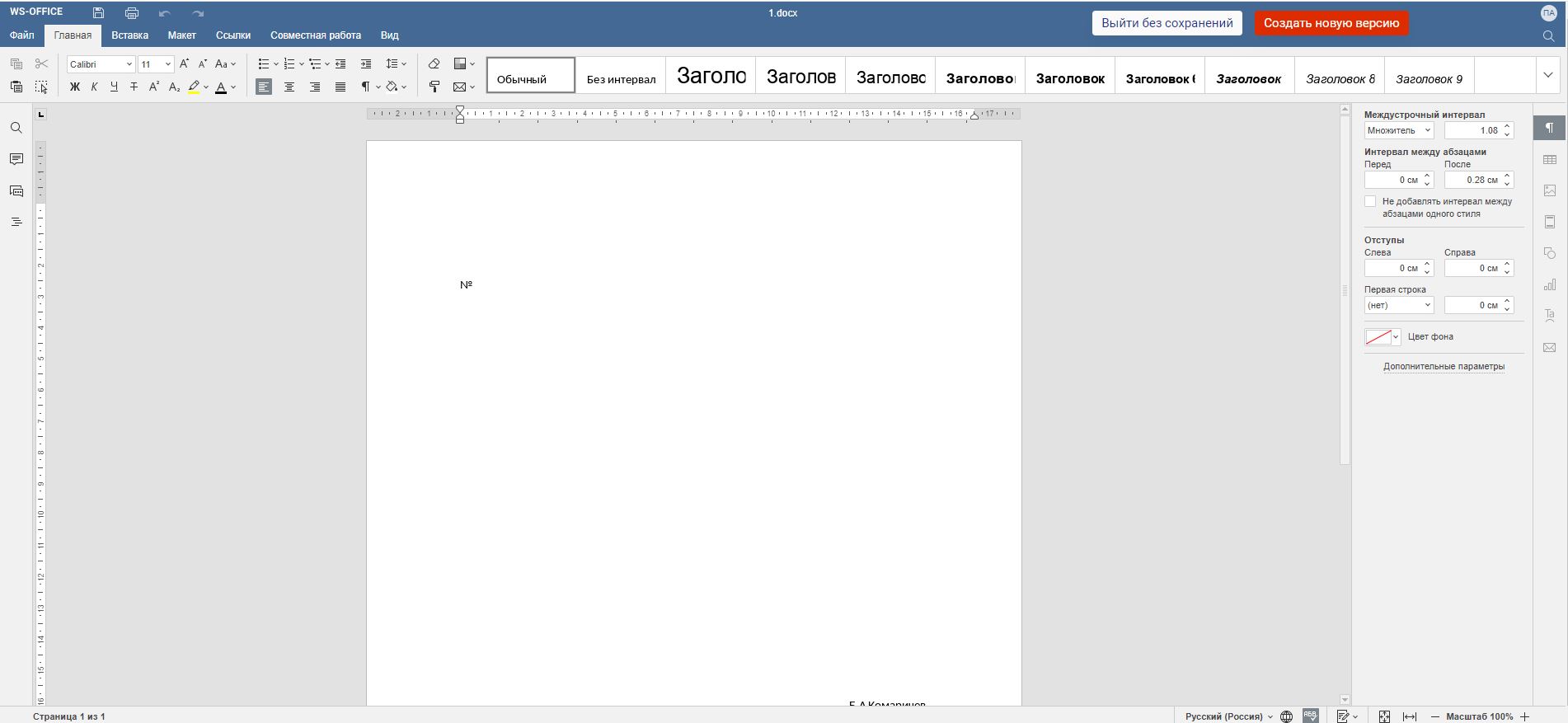Align text to the left

pyautogui.click(x=264, y=87)
